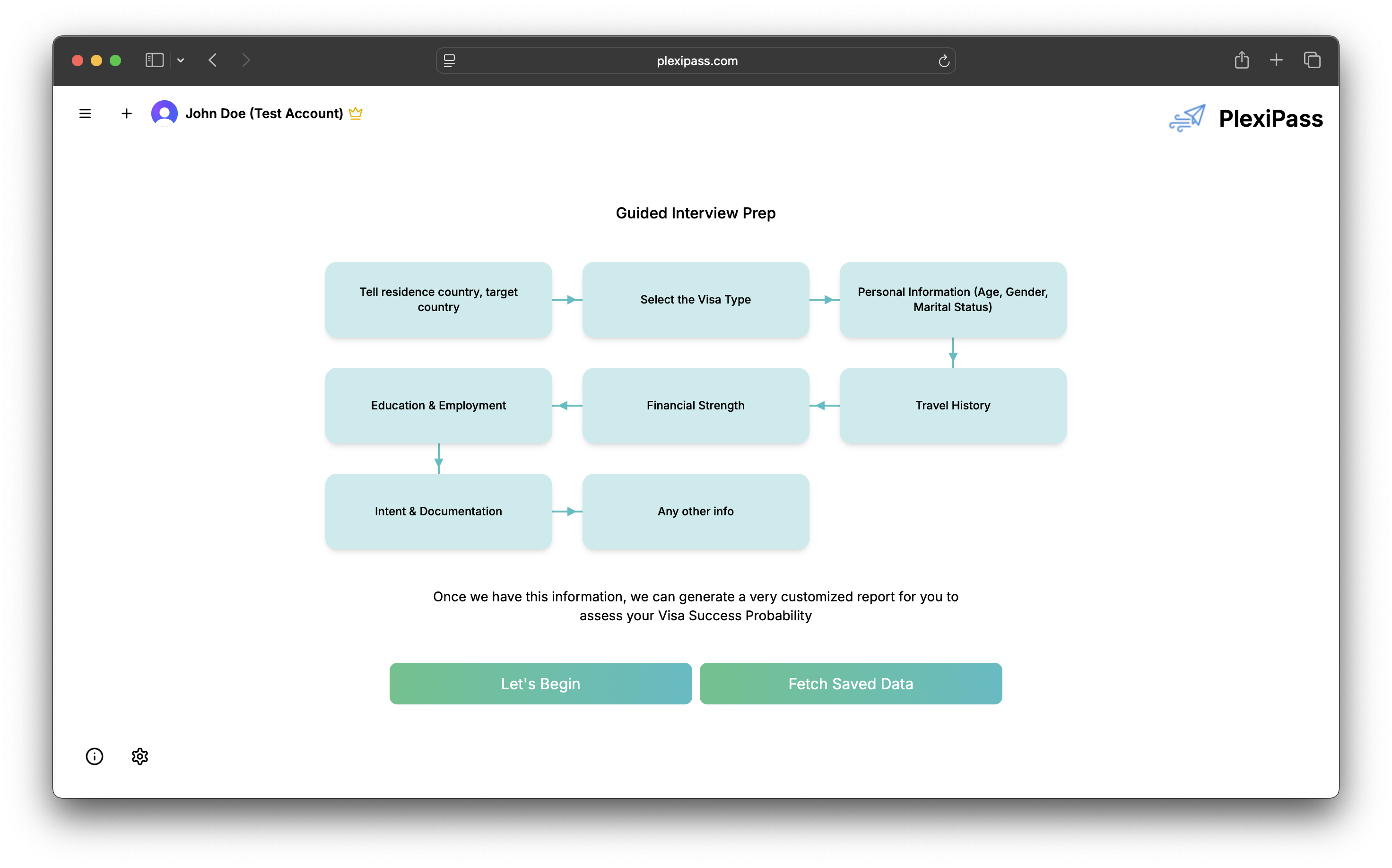The image size is (1392, 868).
Task: Click the Let's Begin button
Action: (x=540, y=683)
